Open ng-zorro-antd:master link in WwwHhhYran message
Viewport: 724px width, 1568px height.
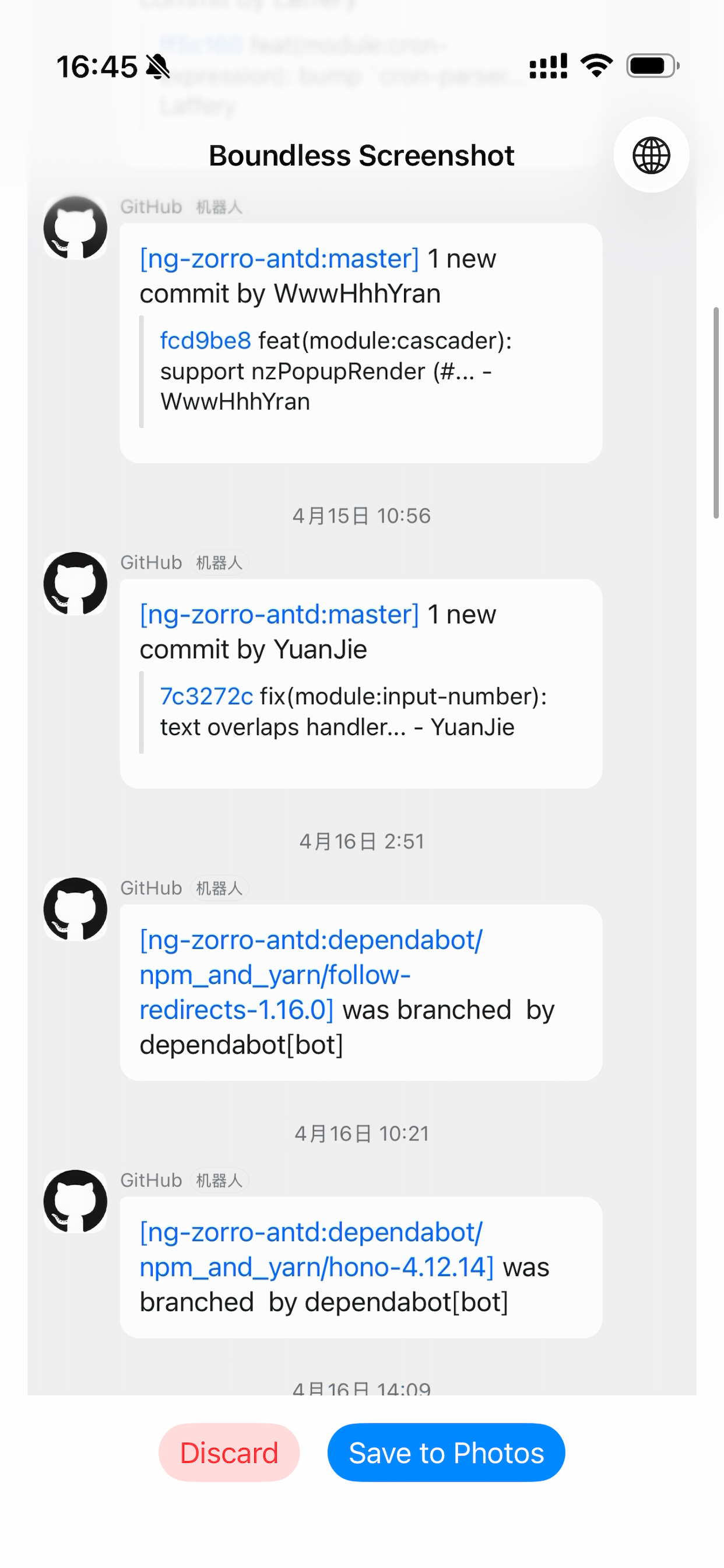[279, 258]
